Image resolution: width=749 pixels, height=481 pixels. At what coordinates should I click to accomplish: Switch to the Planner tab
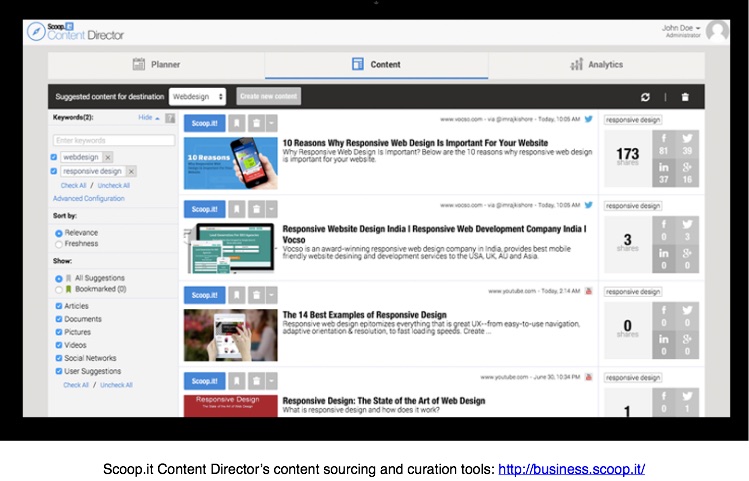click(x=156, y=65)
